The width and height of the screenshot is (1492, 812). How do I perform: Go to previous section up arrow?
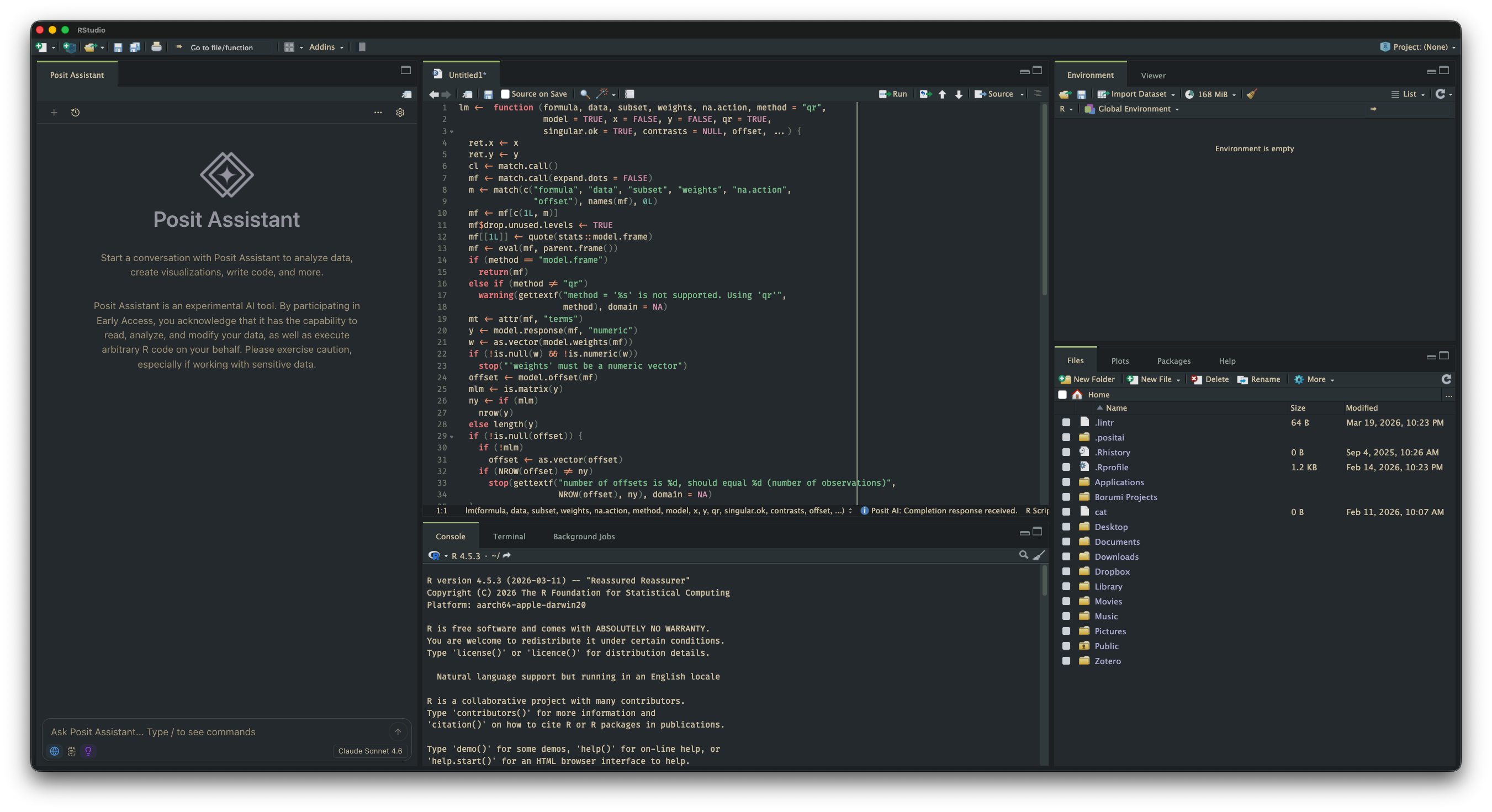click(x=943, y=94)
